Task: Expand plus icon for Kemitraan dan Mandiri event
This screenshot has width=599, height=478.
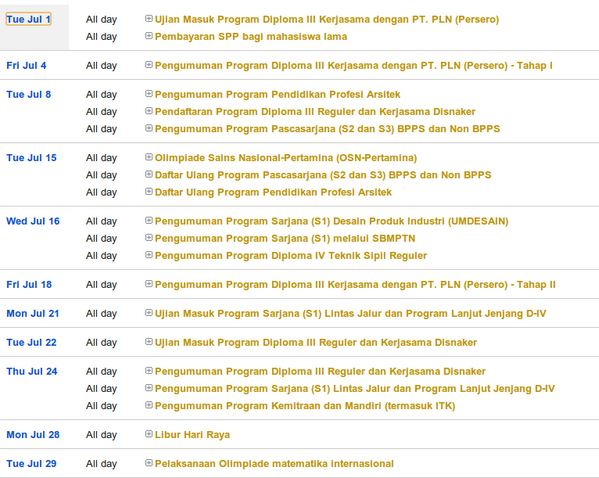Action: tap(149, 405)
